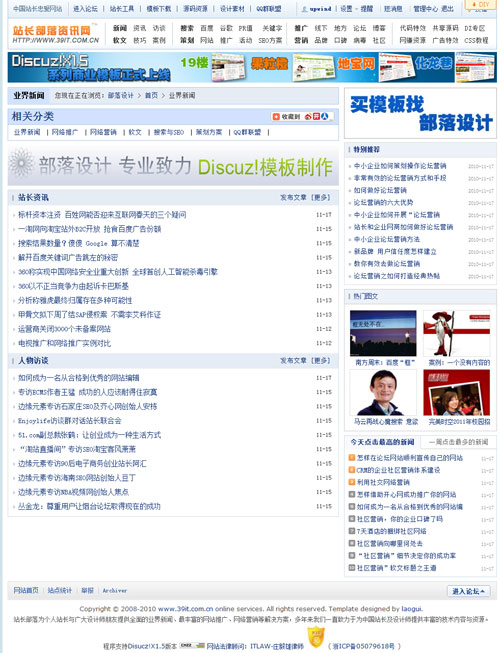Open article 360以不正当竞争为由起诉卡巴斯基
The width and height of the screenshot is (500, 653).
[73, 286]
